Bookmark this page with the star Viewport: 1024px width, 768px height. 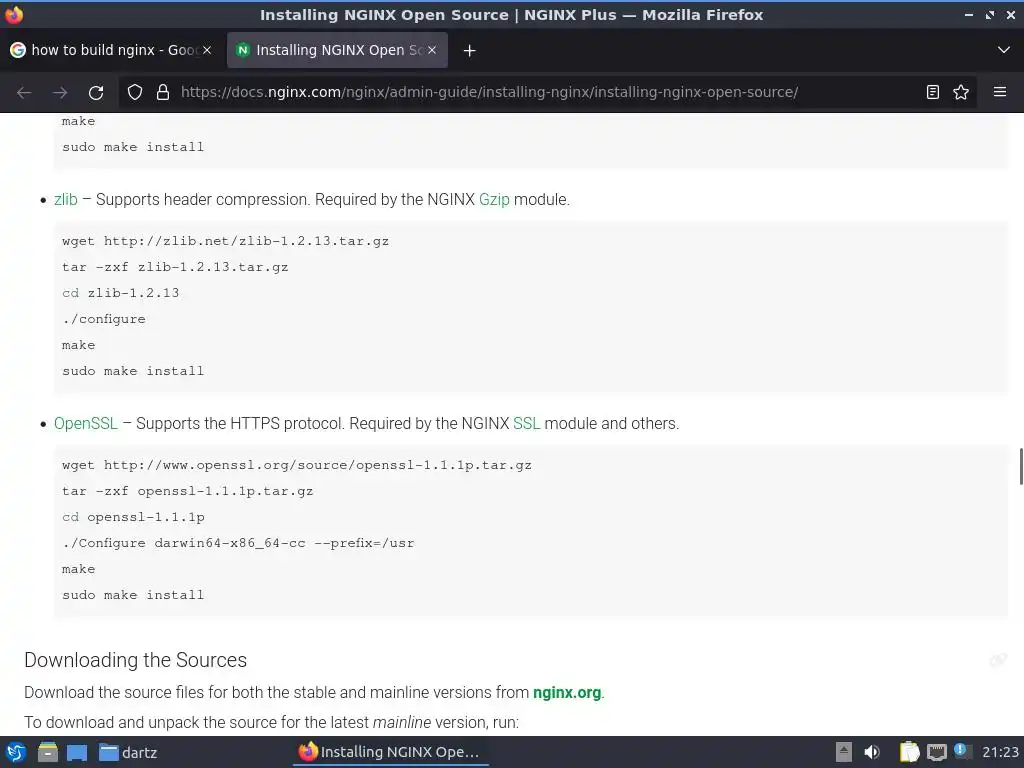pos(961,92)
